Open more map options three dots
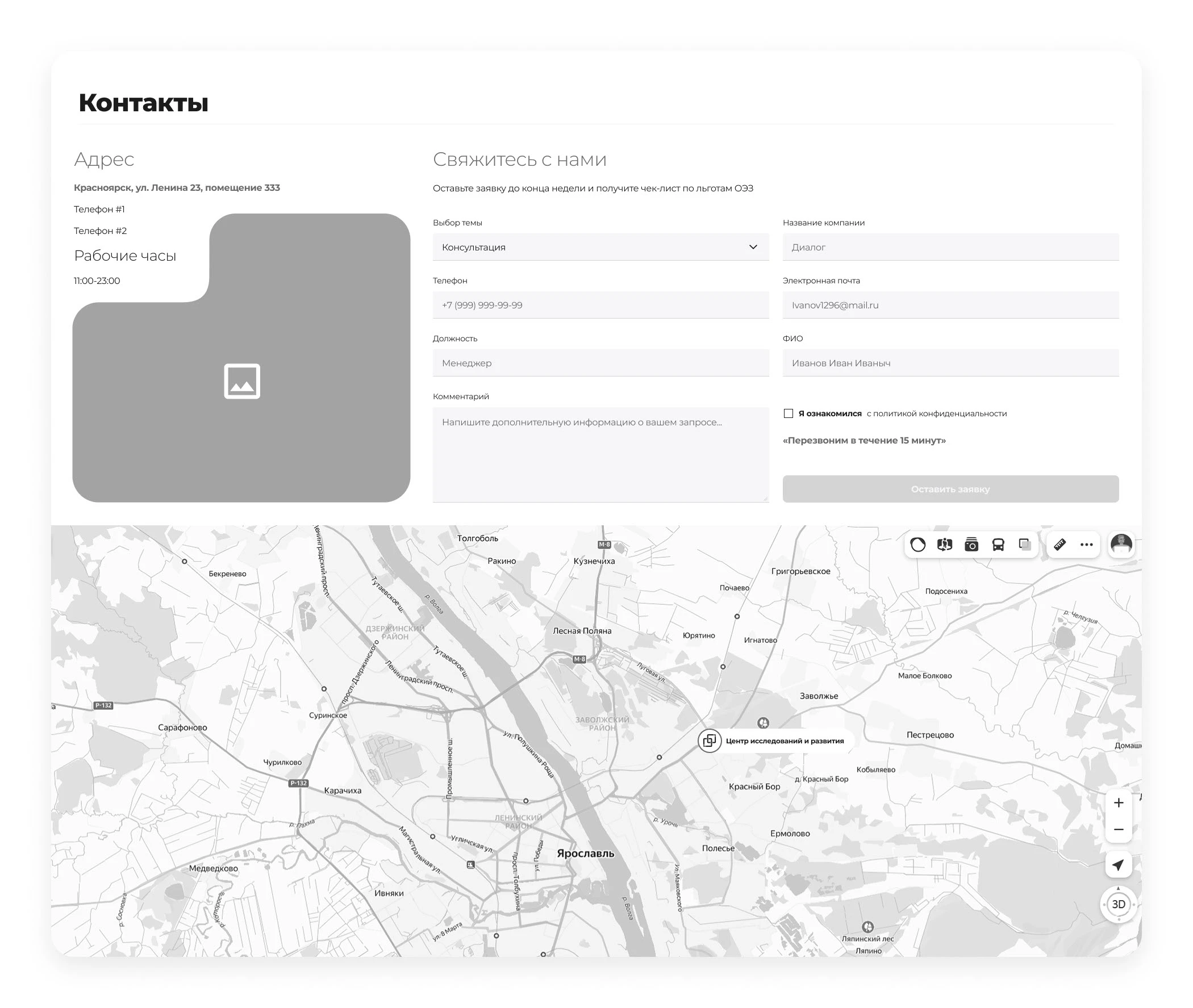The image size is (1193, 1008). pyautogui.click(x=1086, y=545)
